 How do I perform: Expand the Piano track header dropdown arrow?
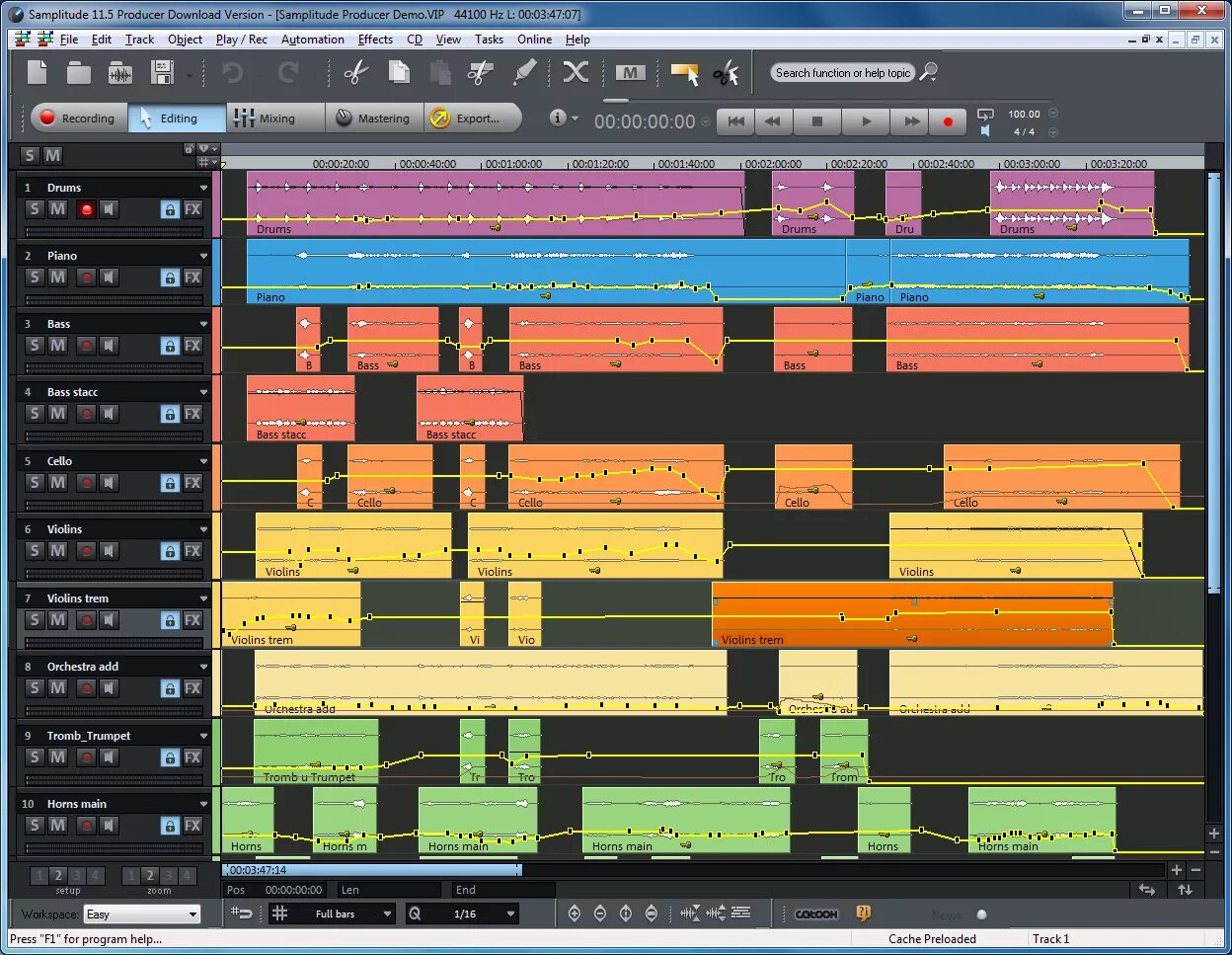[203, 256]
